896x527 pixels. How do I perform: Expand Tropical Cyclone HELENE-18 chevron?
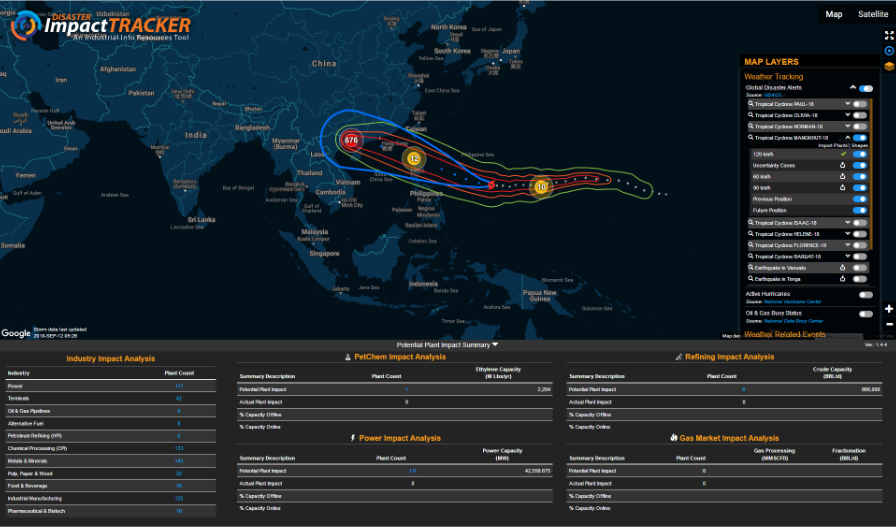point(847,233)
